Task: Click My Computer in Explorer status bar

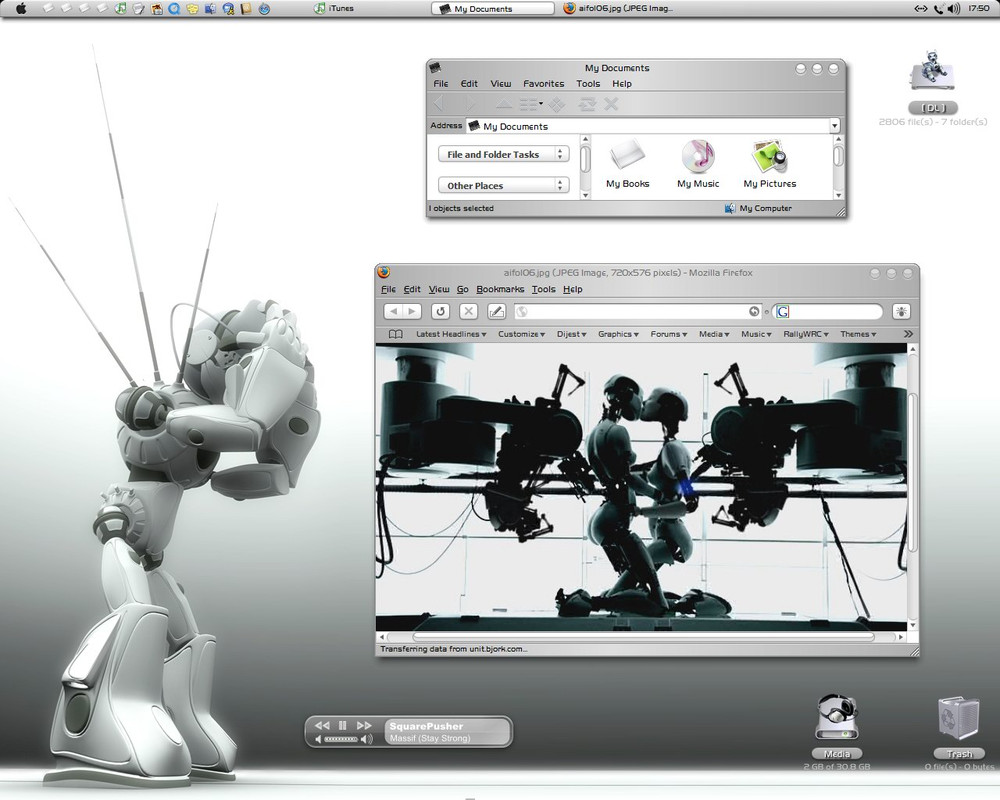Action: point(758,208)
